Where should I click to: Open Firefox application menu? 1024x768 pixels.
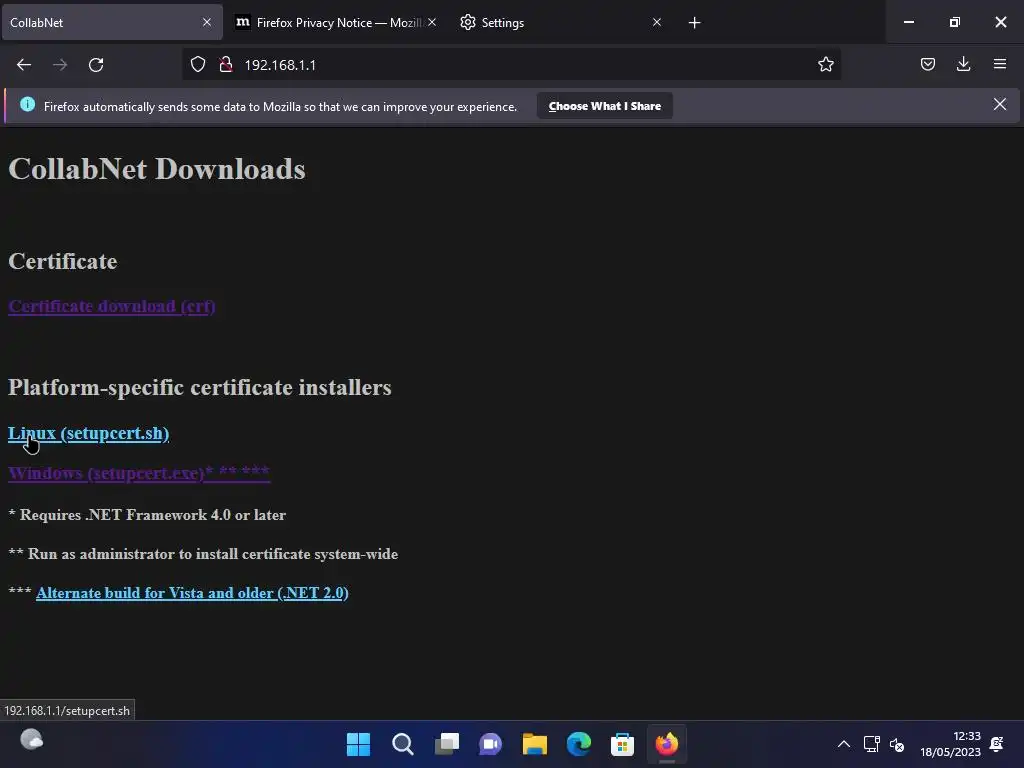pos(1000,64)
